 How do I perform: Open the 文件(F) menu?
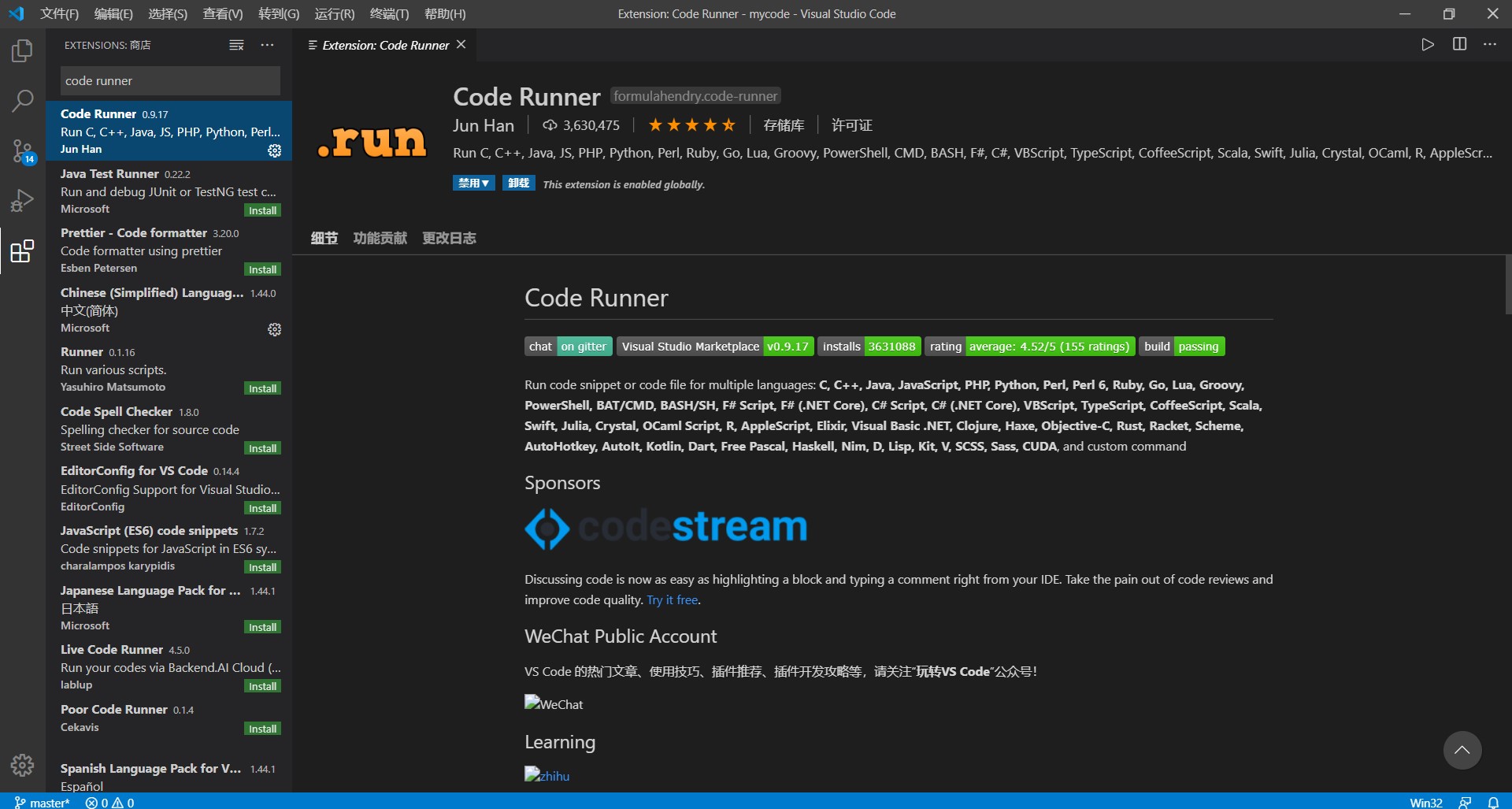tap(60, 13)
